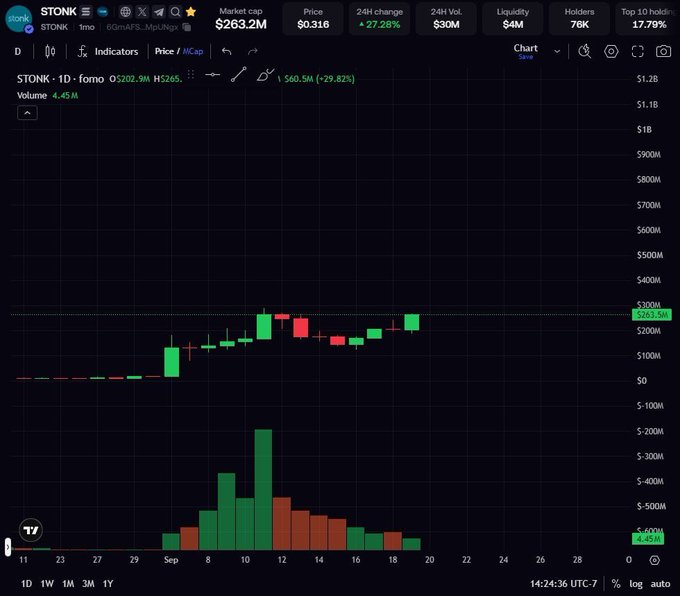Set chart range to 1D

click(x=26, y=584)
